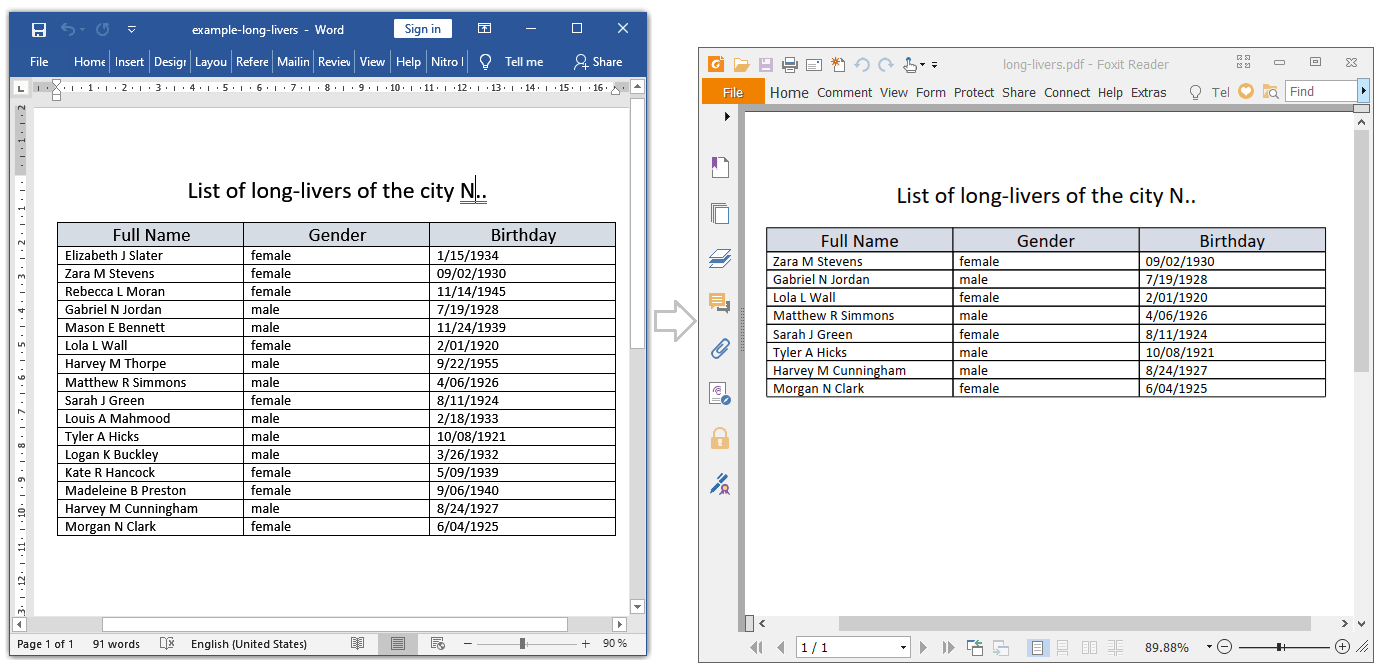Open the Security panel via the lock icon
The height and width of the screenshot is (672, 1380).
[720, 438]
